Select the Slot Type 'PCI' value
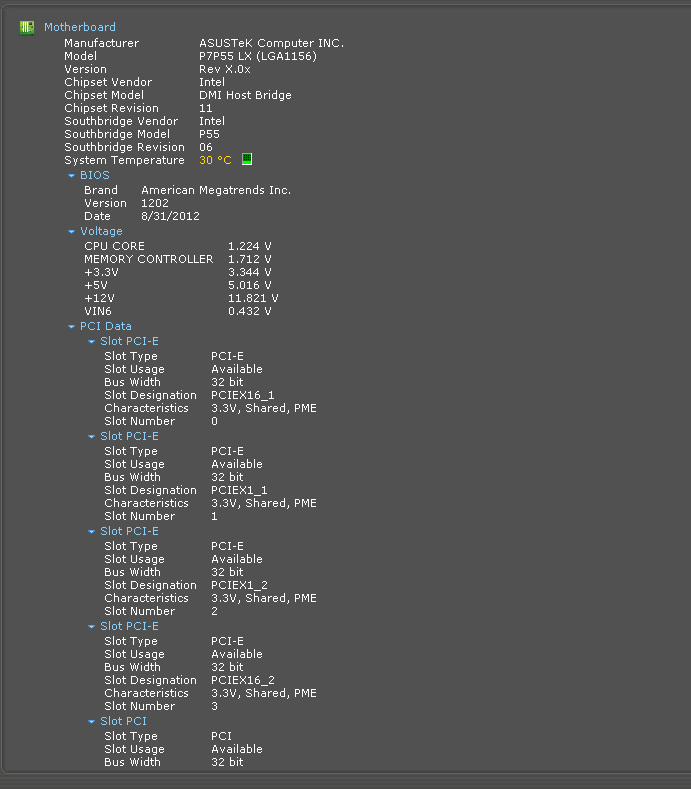This screenshot has height=789, width=691. click(221, 736)
